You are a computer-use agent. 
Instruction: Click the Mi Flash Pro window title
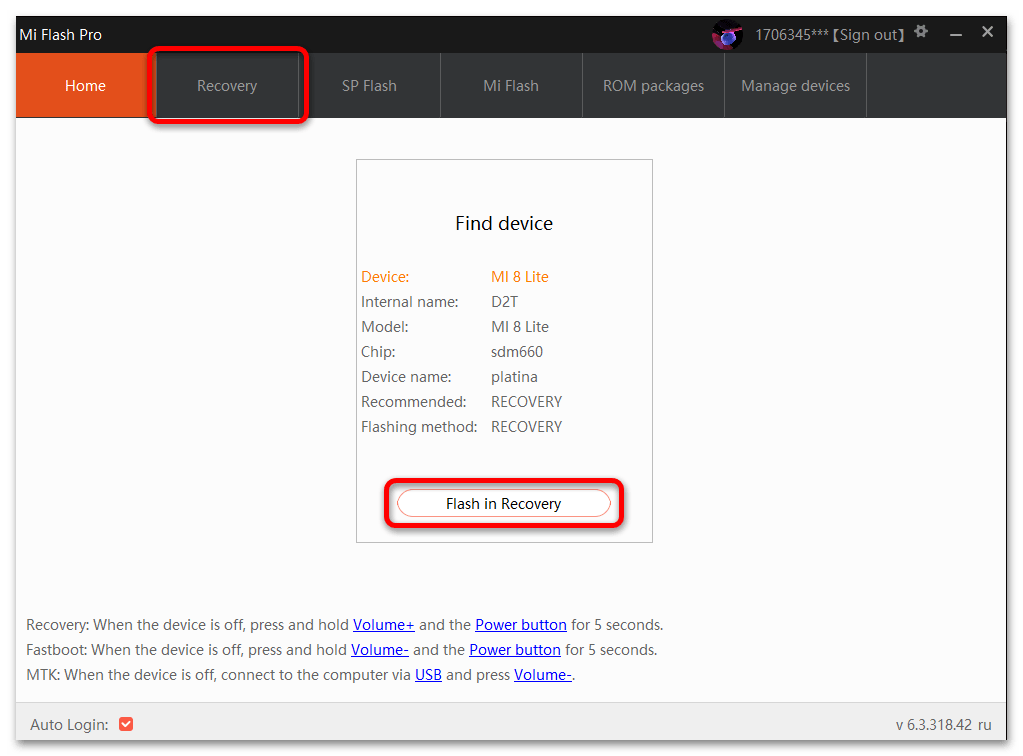click(x=61, y=35)
